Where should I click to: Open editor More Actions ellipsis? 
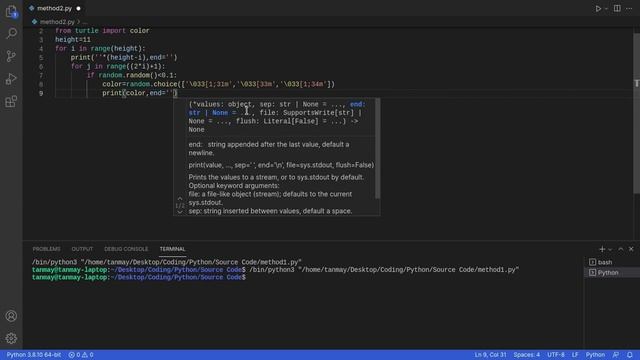(x=629, y=8)
